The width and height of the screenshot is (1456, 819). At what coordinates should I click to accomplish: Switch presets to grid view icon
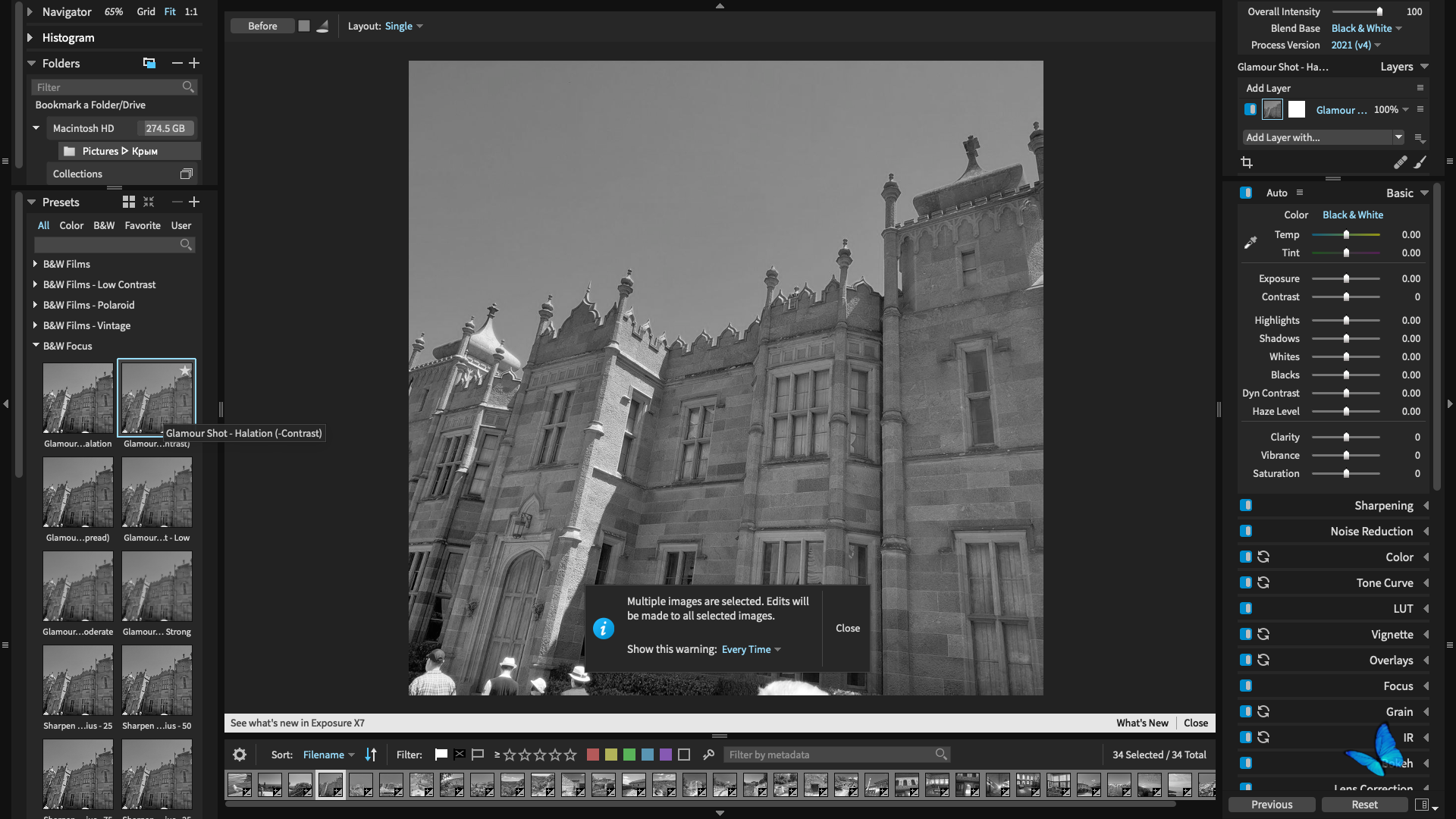[129, 202]
